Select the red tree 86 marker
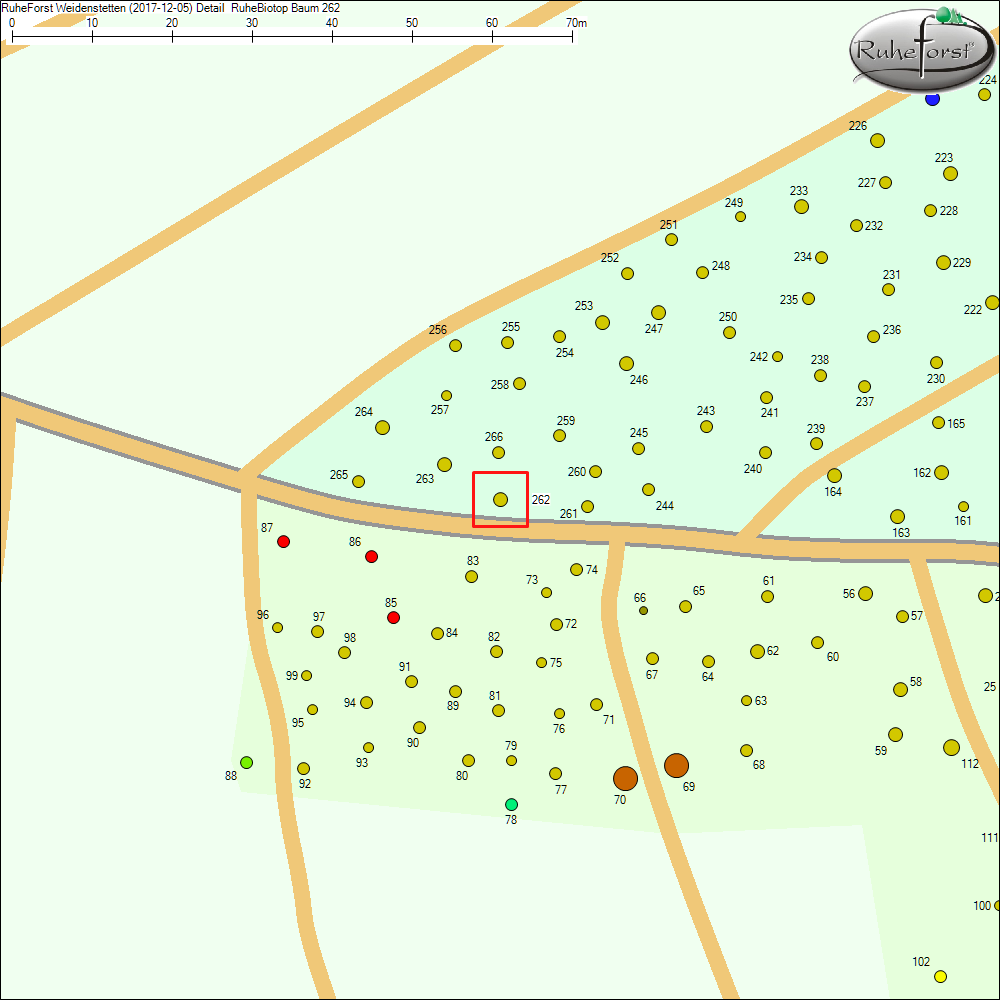Screen dimensions: 1000x1000 pyautogui.click(x=371, y=556)
